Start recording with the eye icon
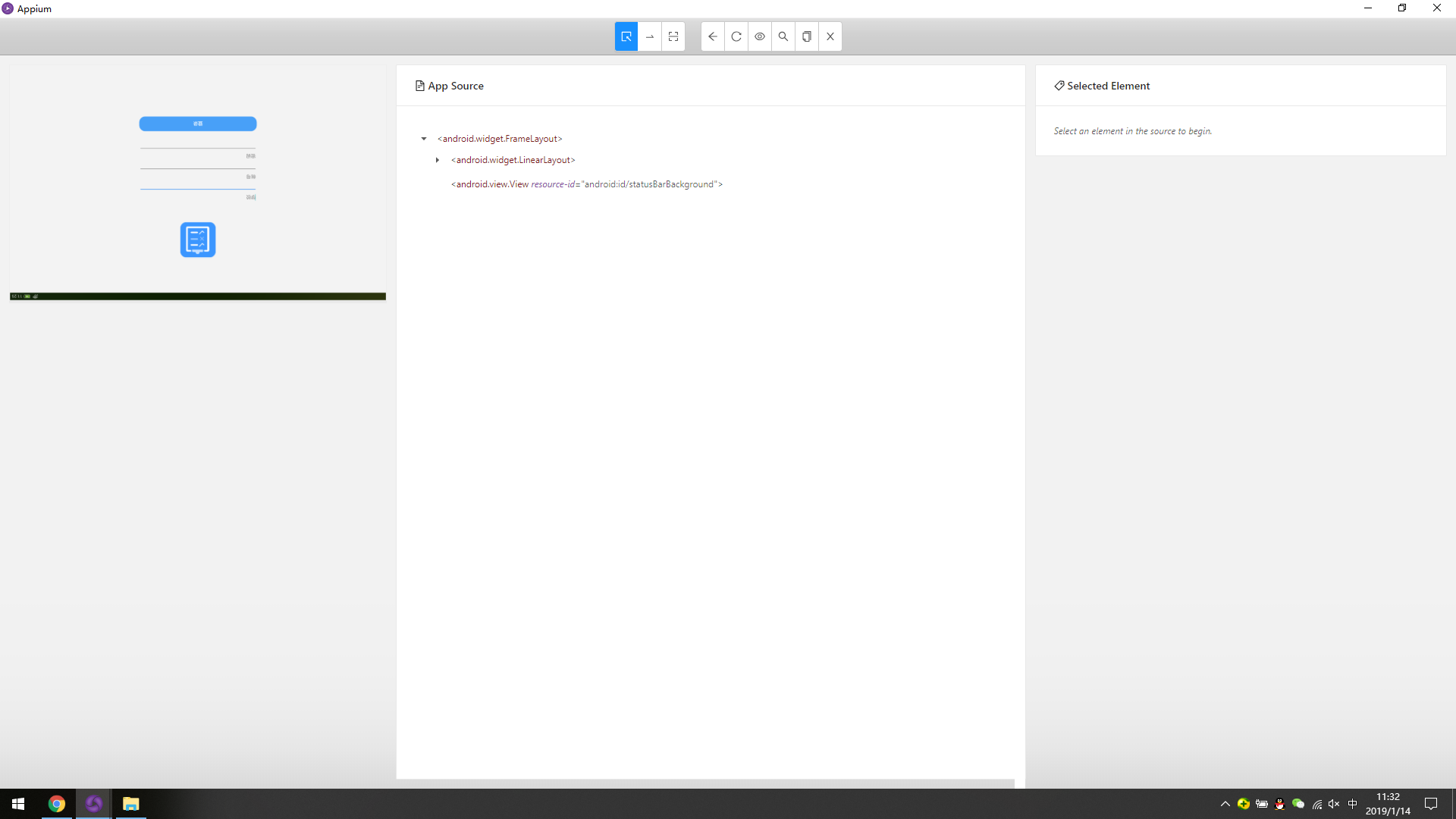This screenshot has height=819, width=1456. [x=760, y=36]
